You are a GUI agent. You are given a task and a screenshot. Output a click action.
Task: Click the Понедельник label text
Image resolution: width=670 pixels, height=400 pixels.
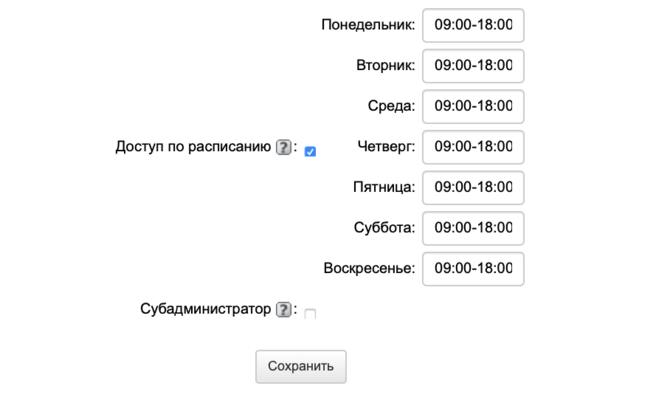367,25
